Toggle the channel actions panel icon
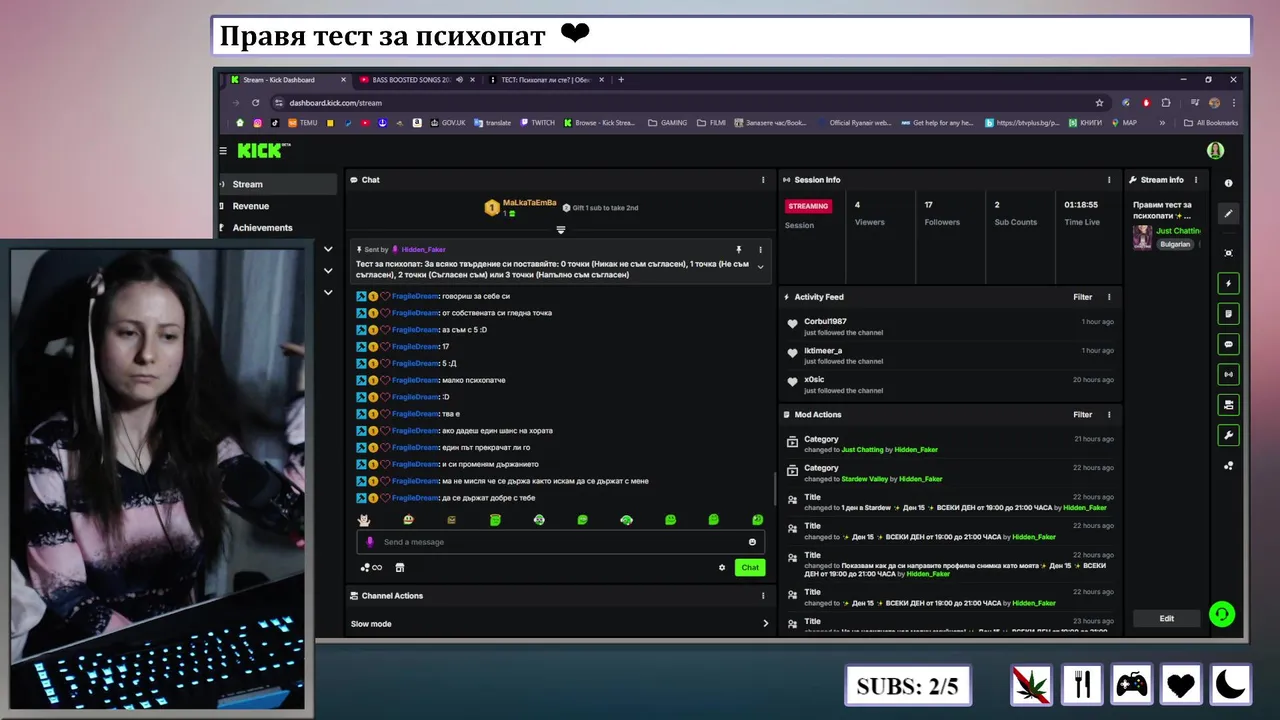This screenshot has width=1280, height=720. [1229, 405]
